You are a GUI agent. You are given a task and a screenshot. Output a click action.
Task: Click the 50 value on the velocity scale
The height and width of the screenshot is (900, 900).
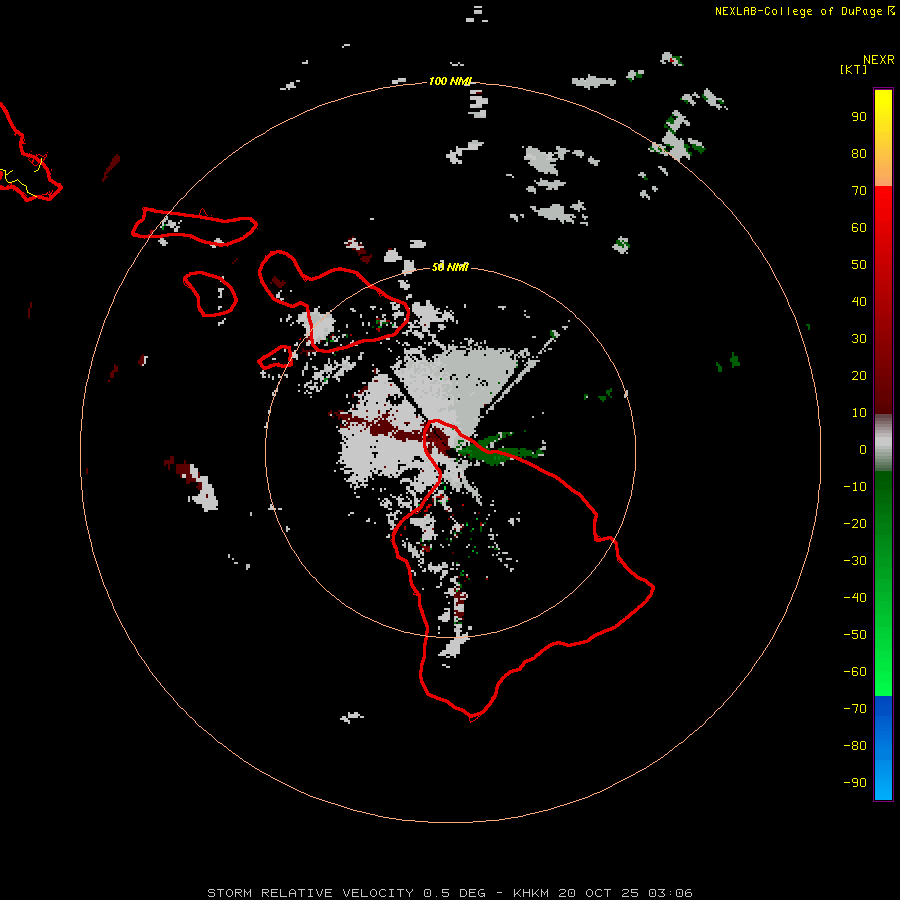[859, 265]
